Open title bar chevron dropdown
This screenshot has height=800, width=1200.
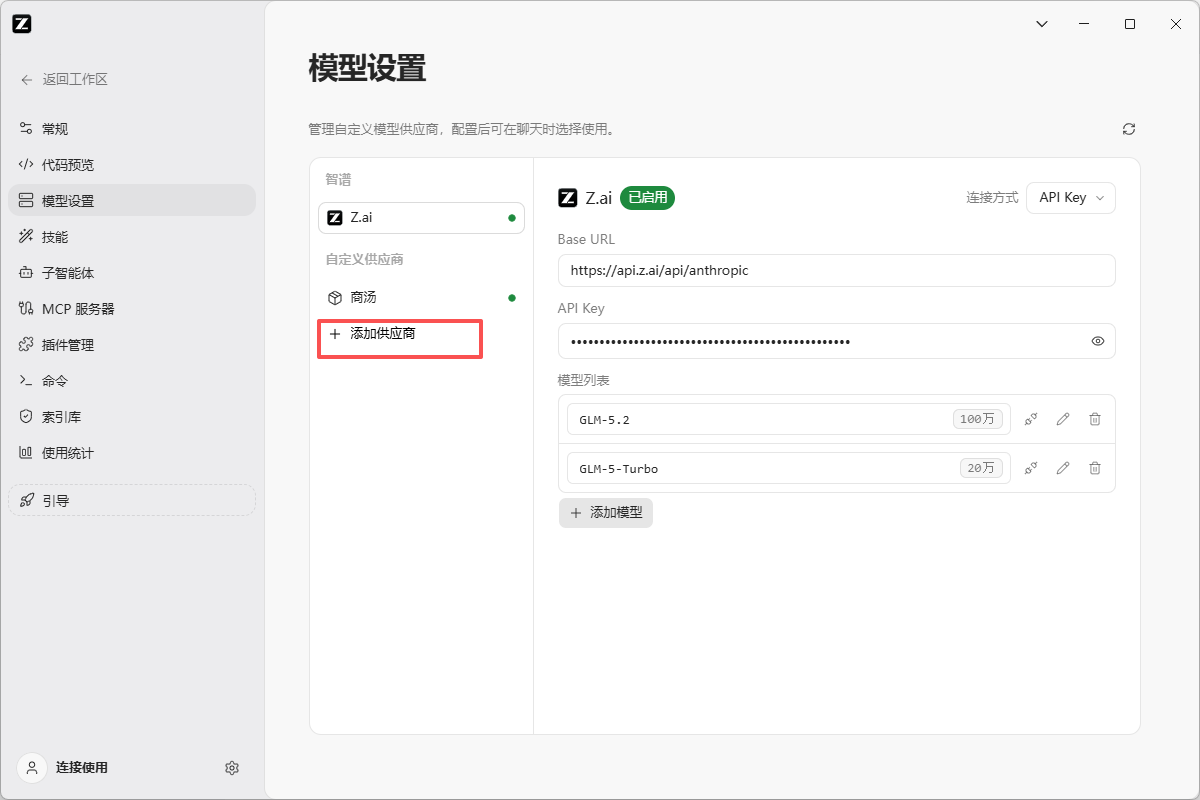point(1041,24)
